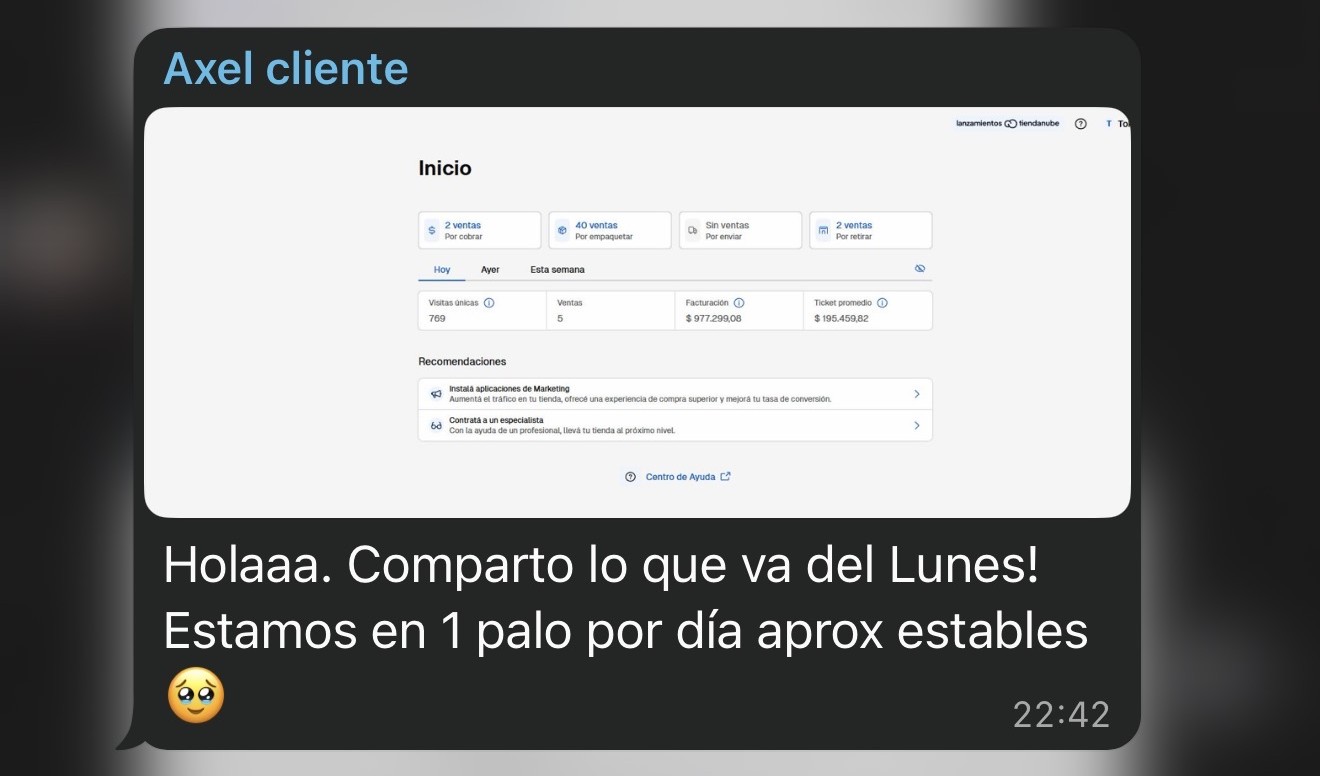
Task: Click the dollar icon on Por cobrar card
Action: click(x=431, y=229)
